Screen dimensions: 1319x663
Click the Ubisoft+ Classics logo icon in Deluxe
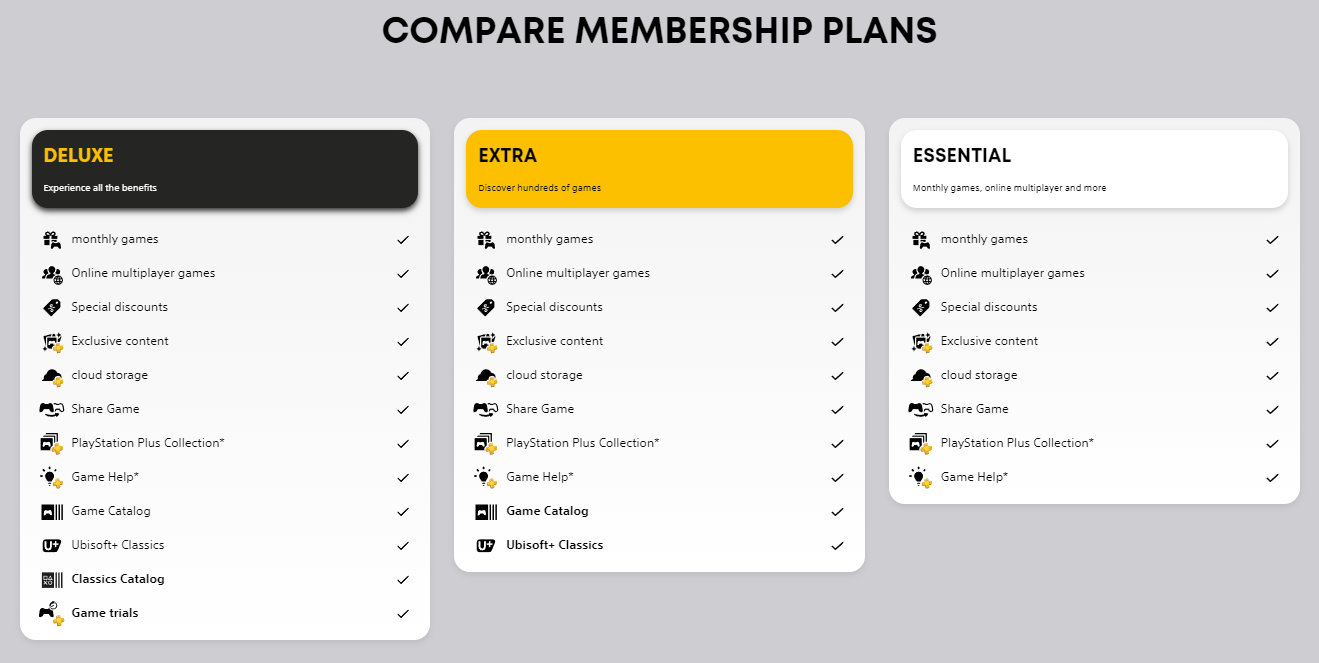click(x=52, y=545)
